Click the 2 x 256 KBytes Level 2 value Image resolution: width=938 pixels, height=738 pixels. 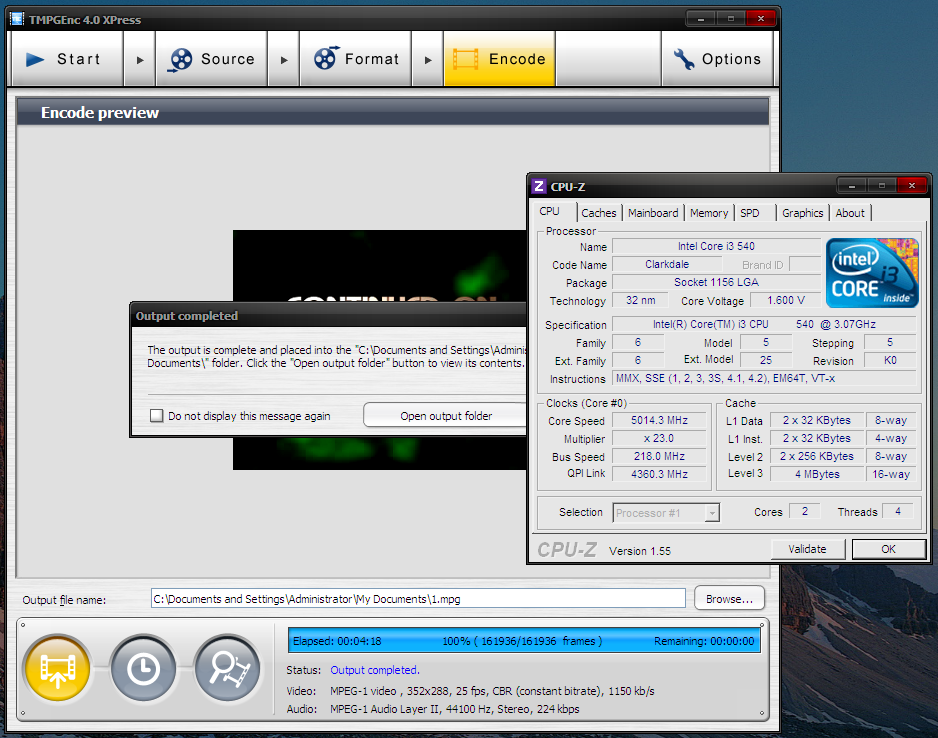click(817, 456)
